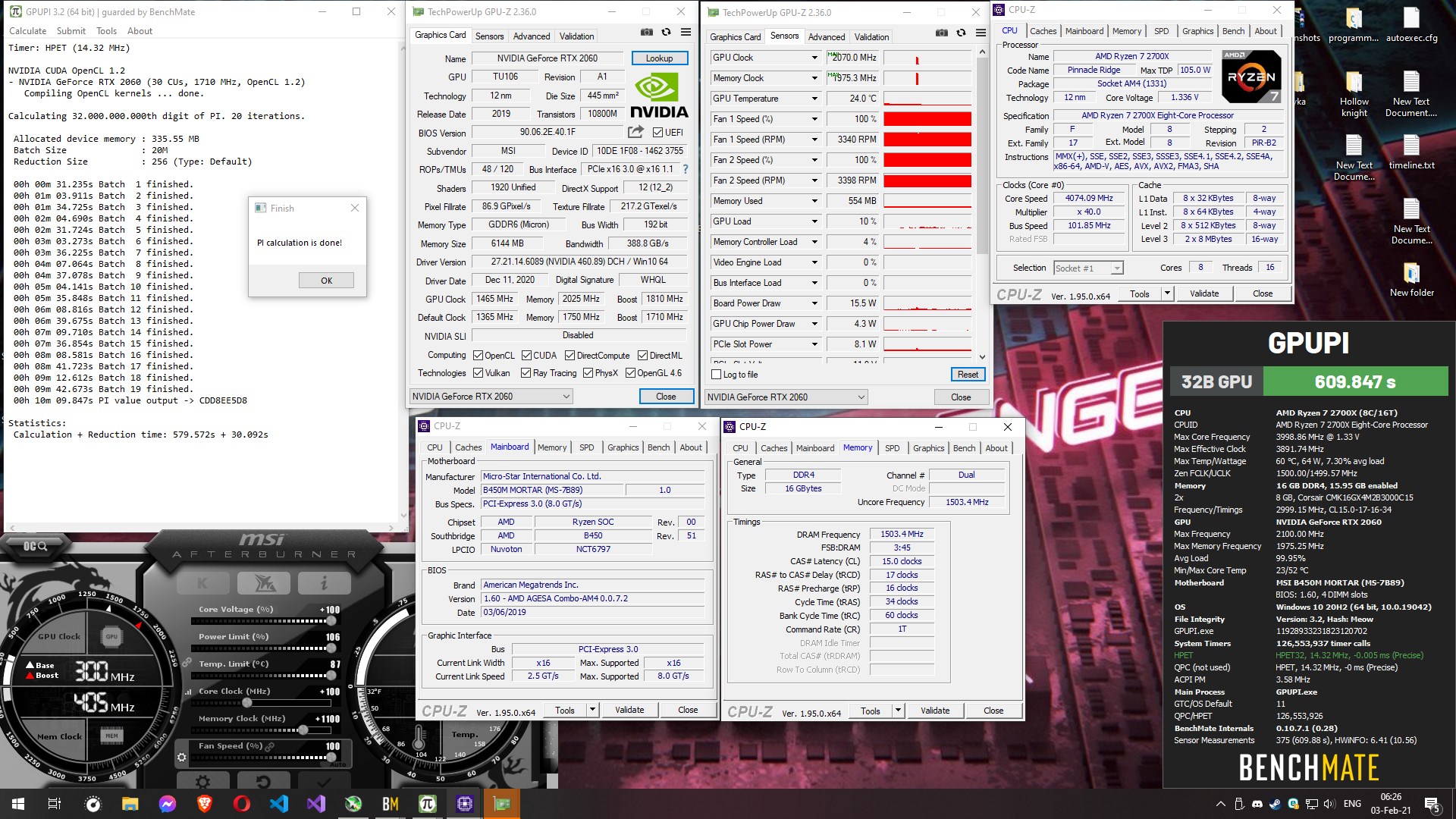Take screenshot via camera icon in GPU-Z Graphics Card window
Viewport: 1456px width, 819px height.
coord(646,33)
